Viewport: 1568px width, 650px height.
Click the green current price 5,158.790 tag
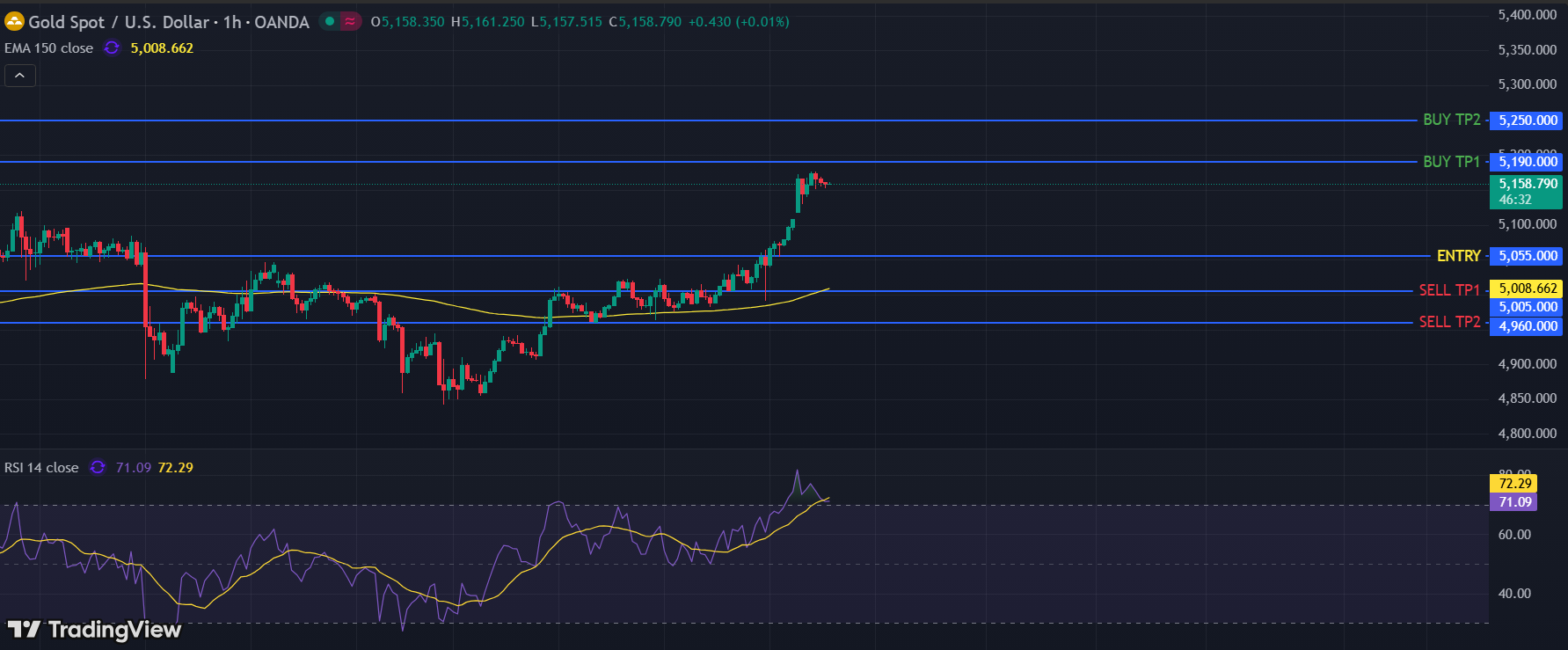1527,191
